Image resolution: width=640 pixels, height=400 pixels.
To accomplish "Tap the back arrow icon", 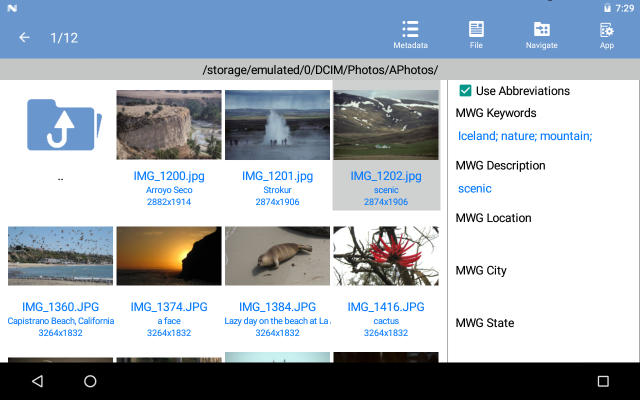I will point(24,38).
